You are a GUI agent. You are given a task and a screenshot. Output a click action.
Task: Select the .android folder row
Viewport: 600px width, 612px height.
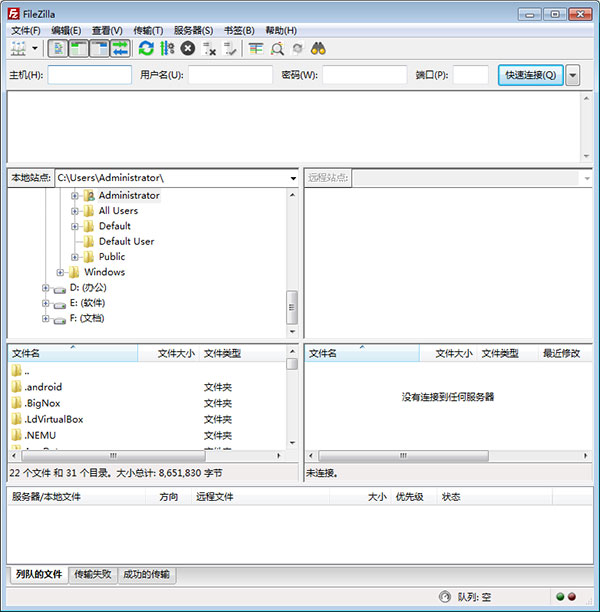click(147, 387)
